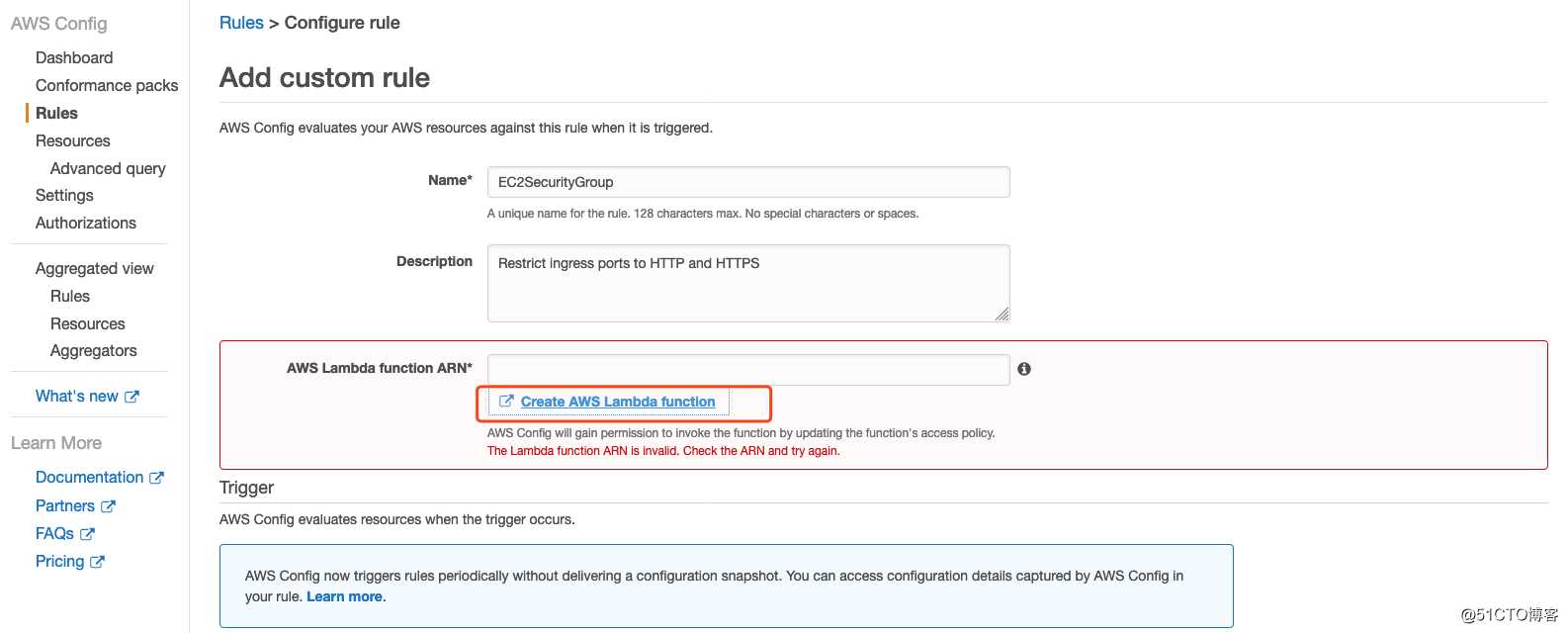Screen dimensions: 1568x633
Task: Click external-link icon next to Documentation
Action: coord(156,478)
